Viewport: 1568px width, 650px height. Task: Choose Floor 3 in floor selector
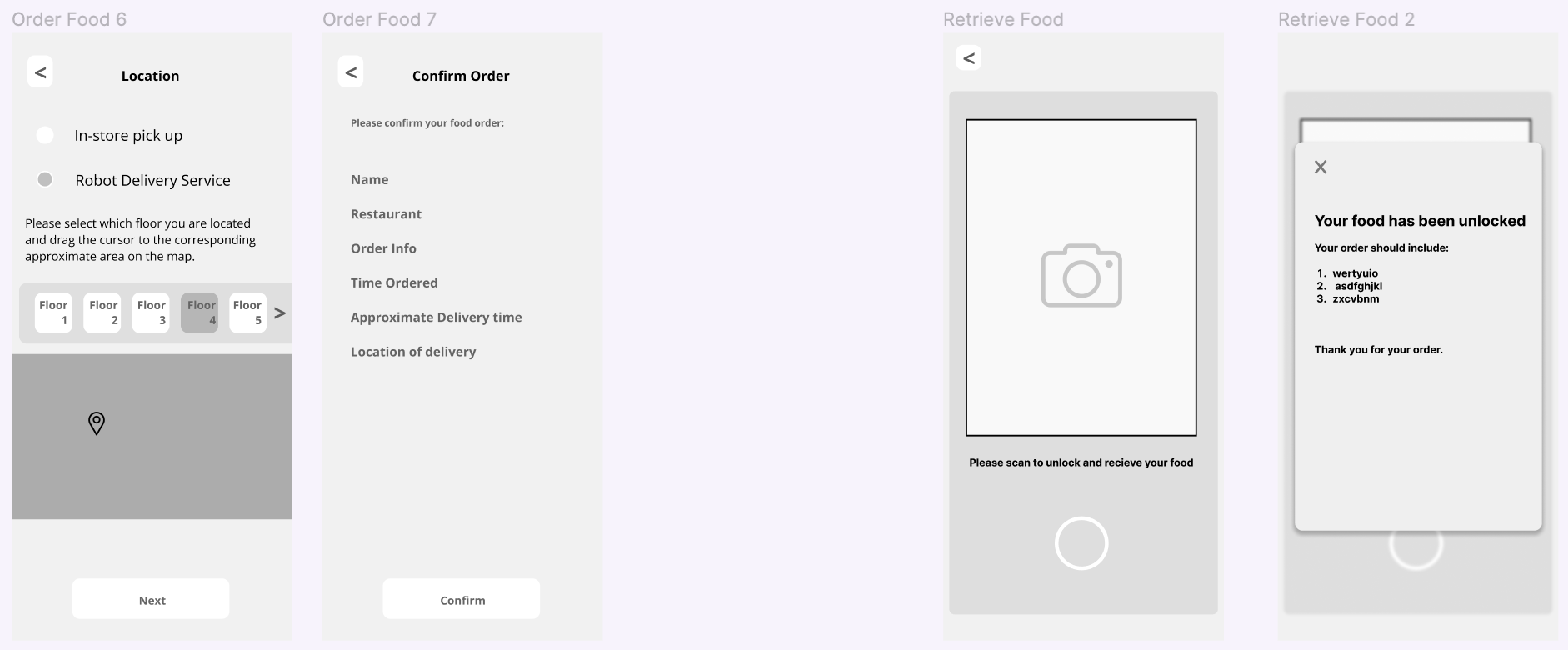[151, 312]
